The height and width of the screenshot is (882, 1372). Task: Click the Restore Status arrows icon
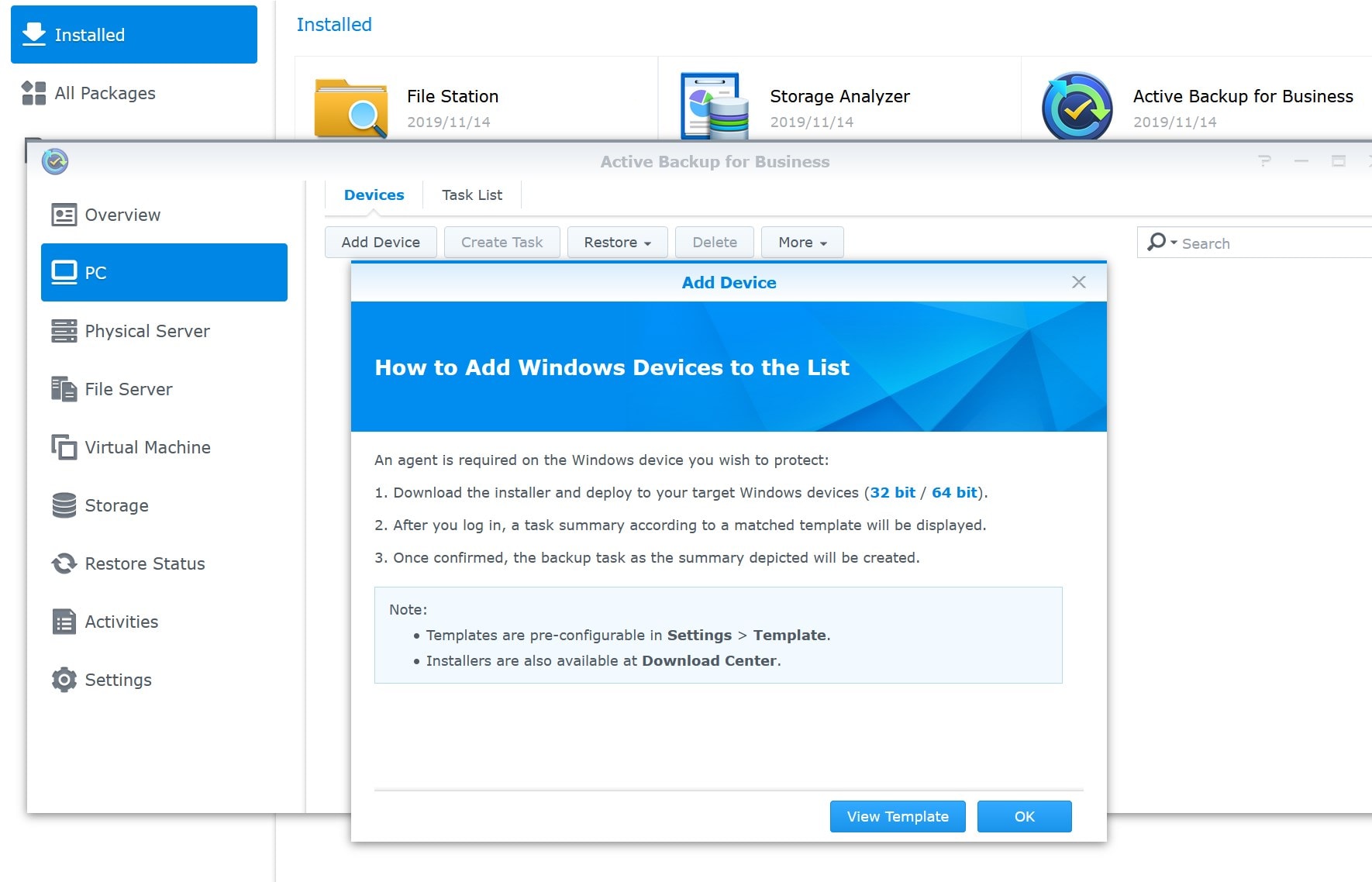64,563
